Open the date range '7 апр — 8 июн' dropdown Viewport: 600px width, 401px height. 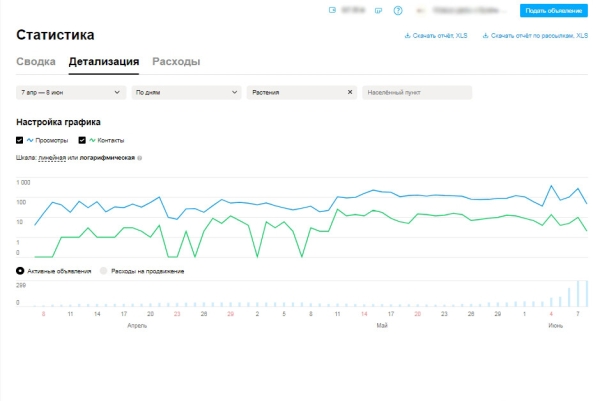(70, 92)
